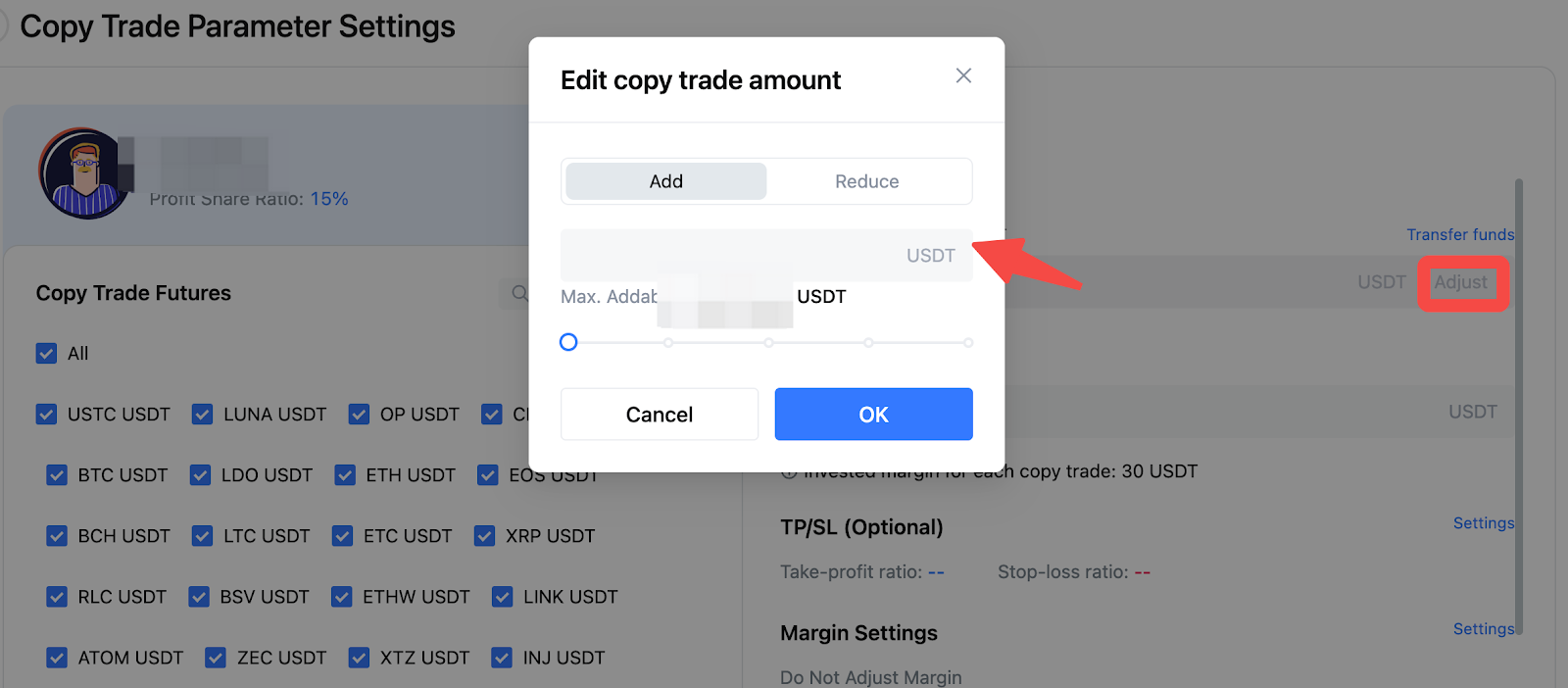Confirm with the OK button
The image size is (1568, 688).
873,415
